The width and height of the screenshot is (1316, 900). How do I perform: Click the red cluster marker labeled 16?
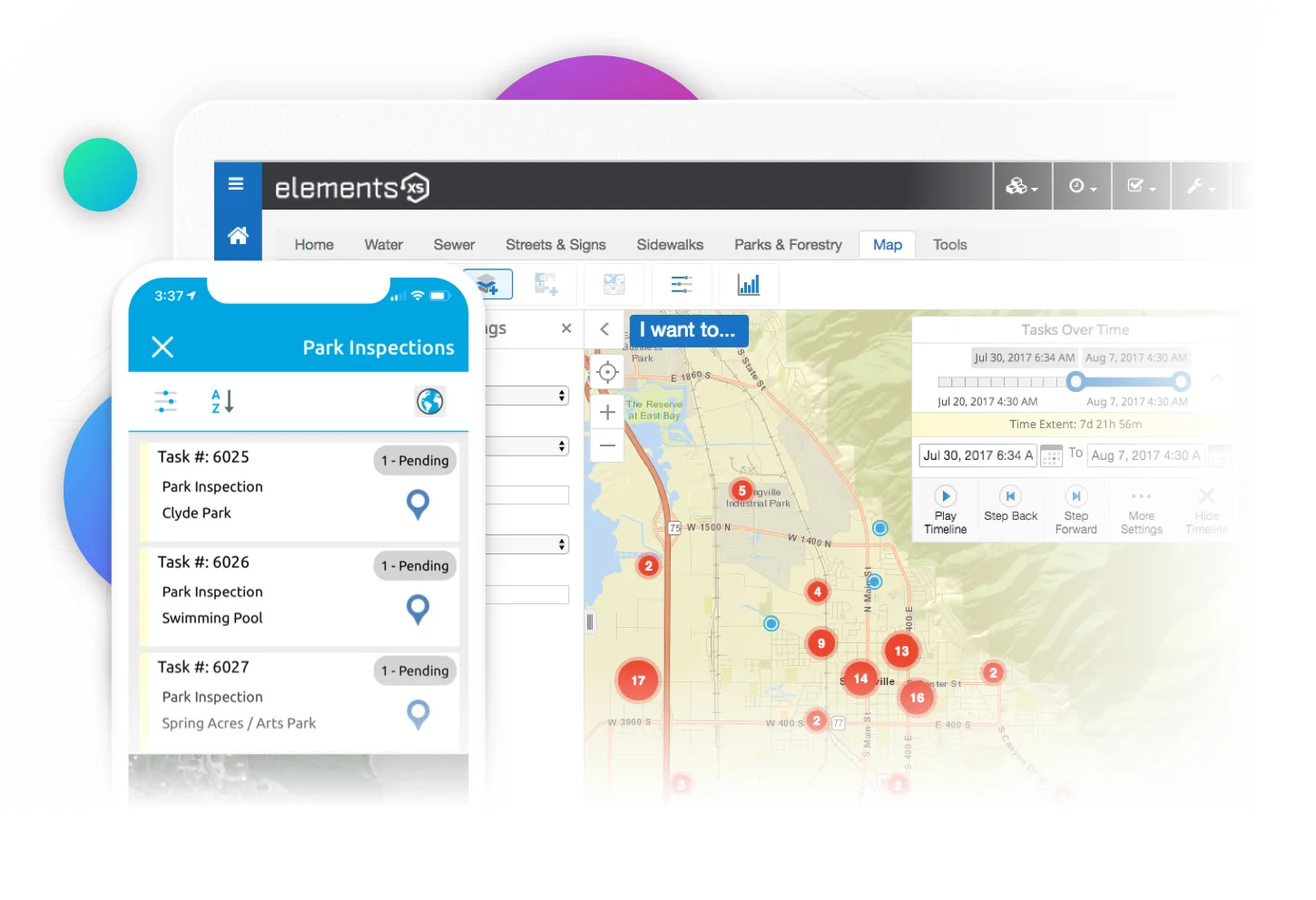point(917,698)
